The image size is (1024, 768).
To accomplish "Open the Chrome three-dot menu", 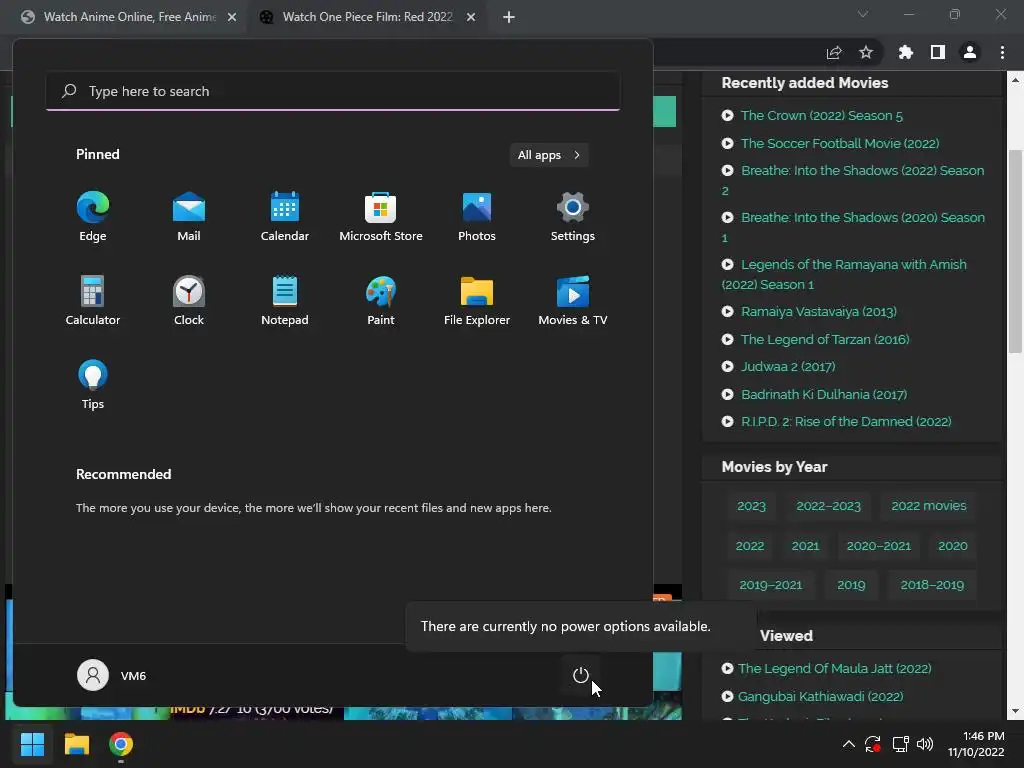I will 1002,52.
